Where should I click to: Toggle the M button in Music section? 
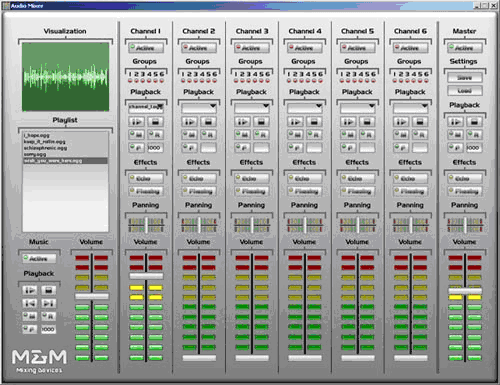pos(30,316)
